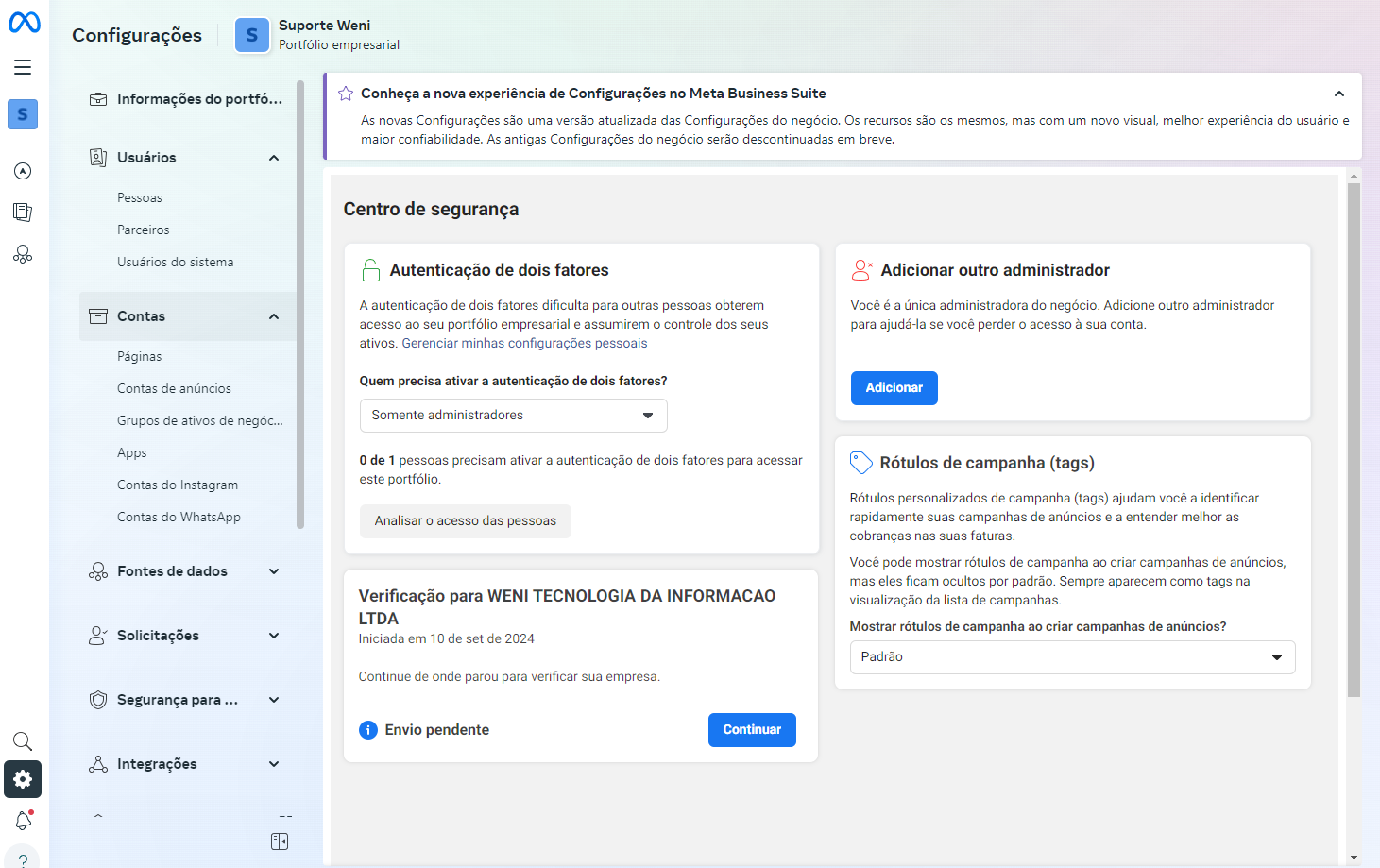The height and width of the screenshot is (868, 1380).
Task: Open the Pessoas menu item
Action: 139,197
